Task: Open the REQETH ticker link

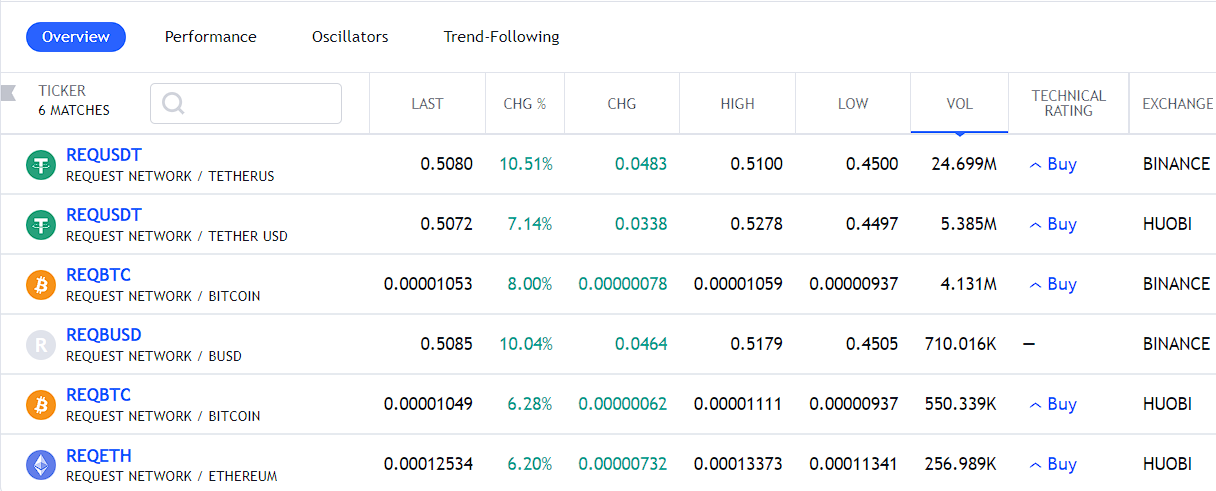Action: tap(98, 455)
